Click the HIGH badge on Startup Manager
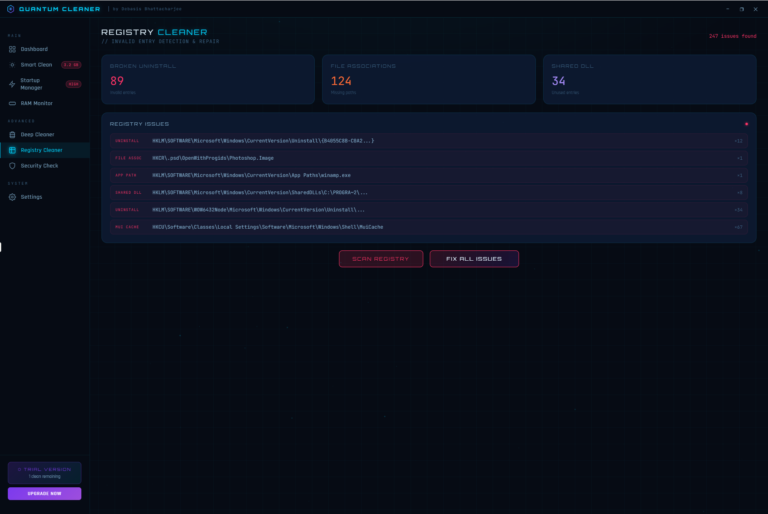 coord(73,84)
